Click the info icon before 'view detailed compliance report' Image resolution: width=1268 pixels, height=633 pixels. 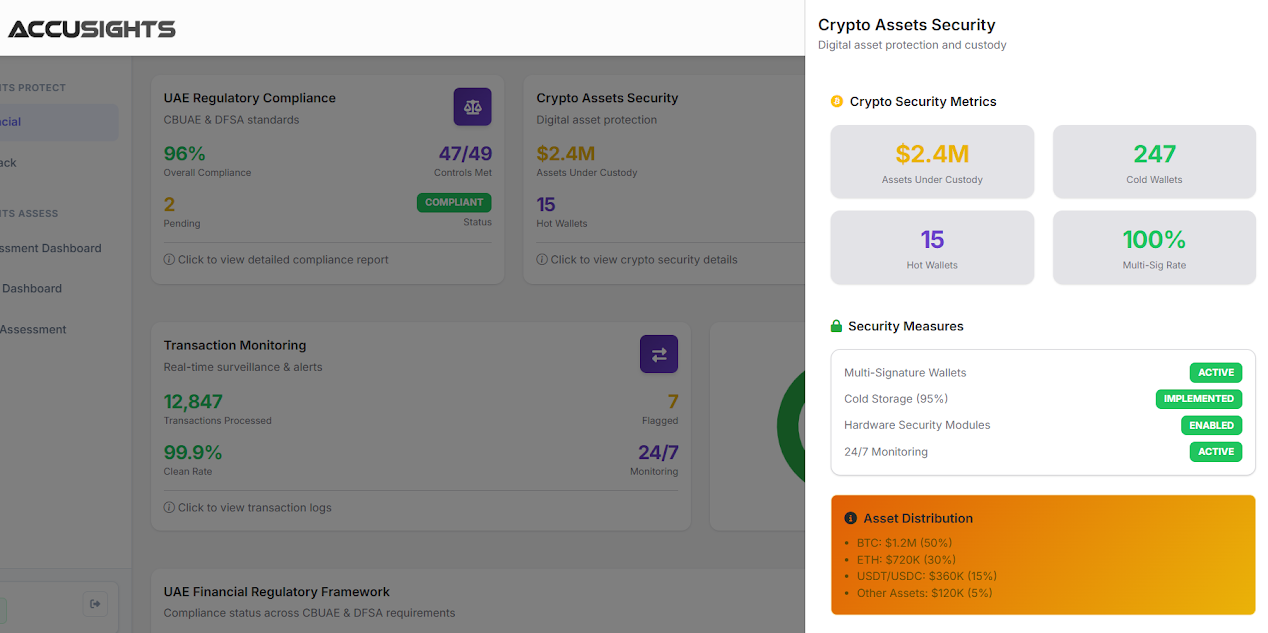coord(169,259)
